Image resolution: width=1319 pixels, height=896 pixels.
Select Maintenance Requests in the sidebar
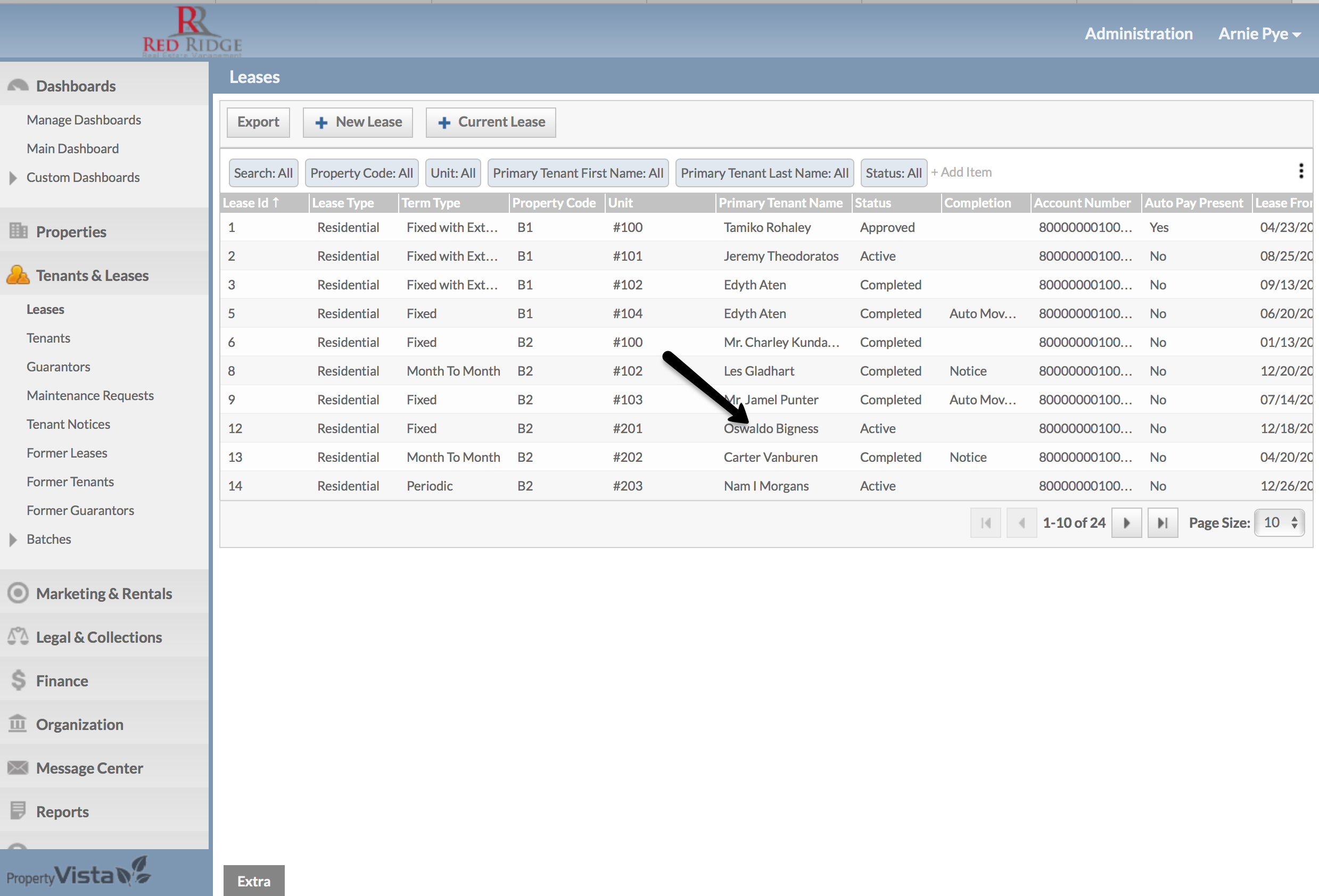[89, 395]
